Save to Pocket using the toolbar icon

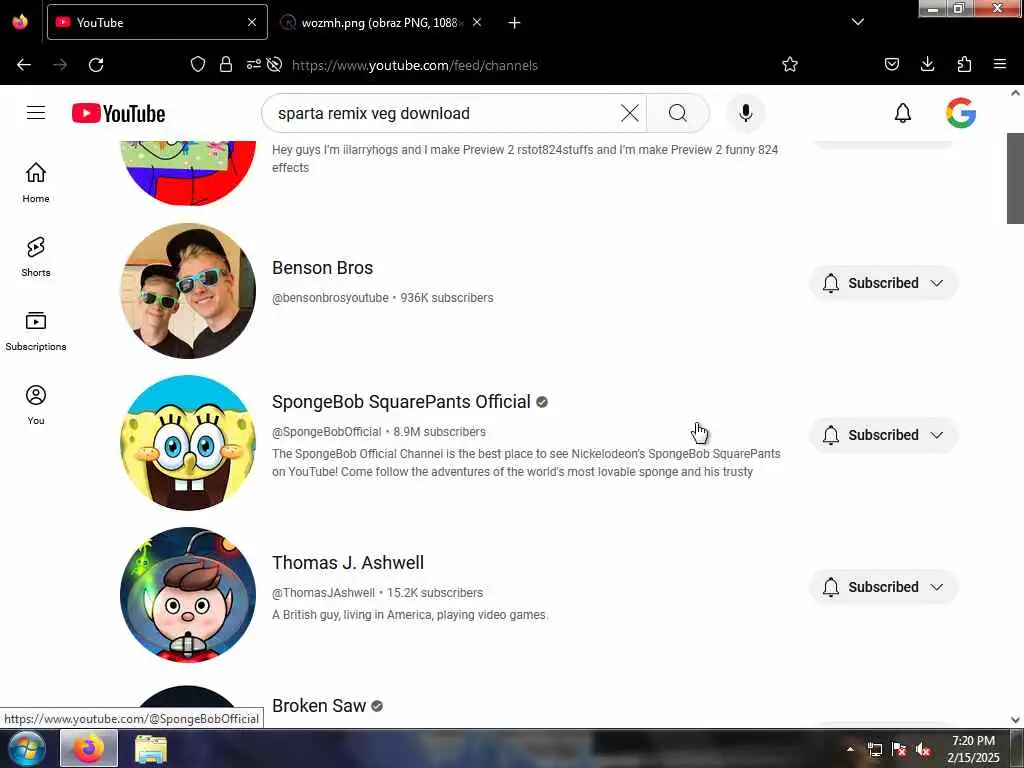point(892,64)
